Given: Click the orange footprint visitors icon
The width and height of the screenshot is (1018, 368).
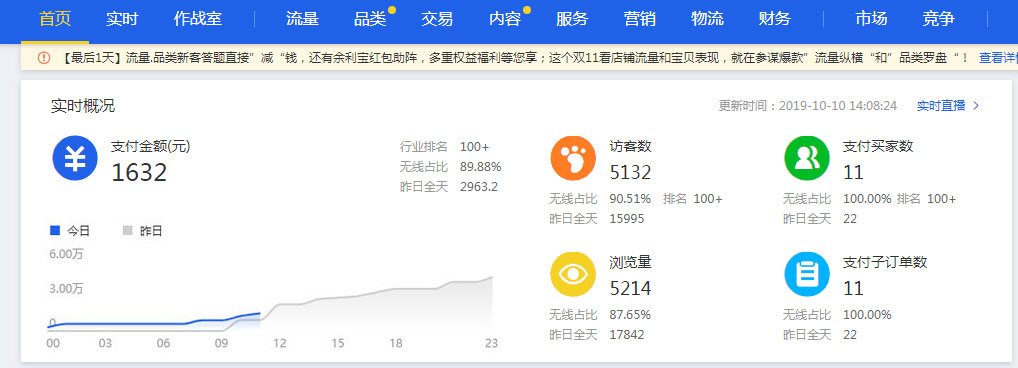Looking at the screenshot, I should tap(573, 158).
